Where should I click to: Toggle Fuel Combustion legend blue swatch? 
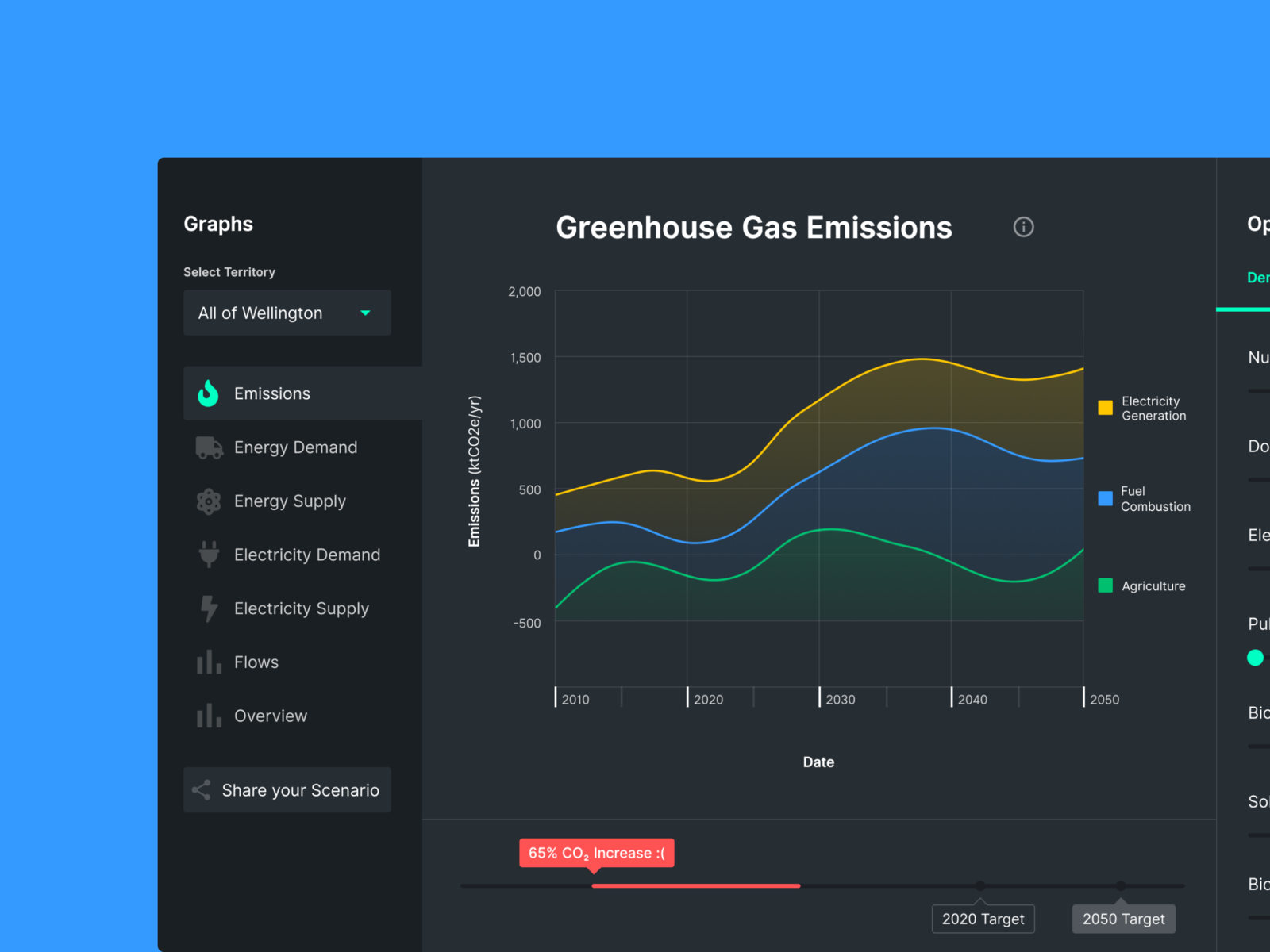pos(1105,498)
